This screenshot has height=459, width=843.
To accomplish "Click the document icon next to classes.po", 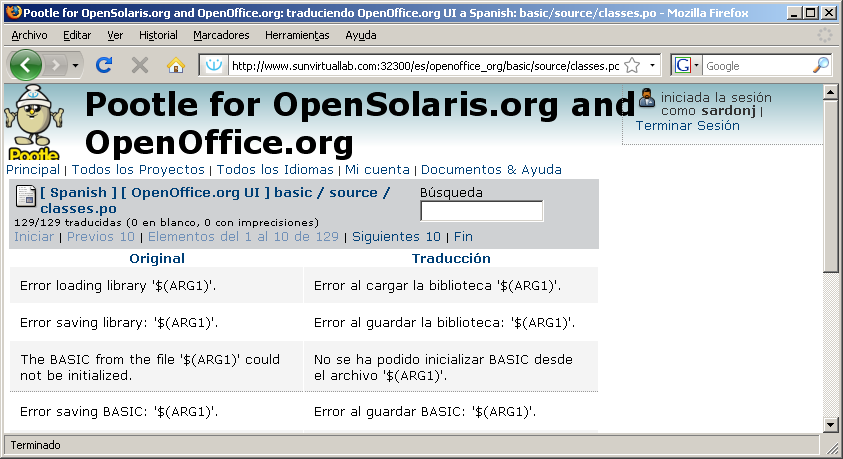I will 25,196.
